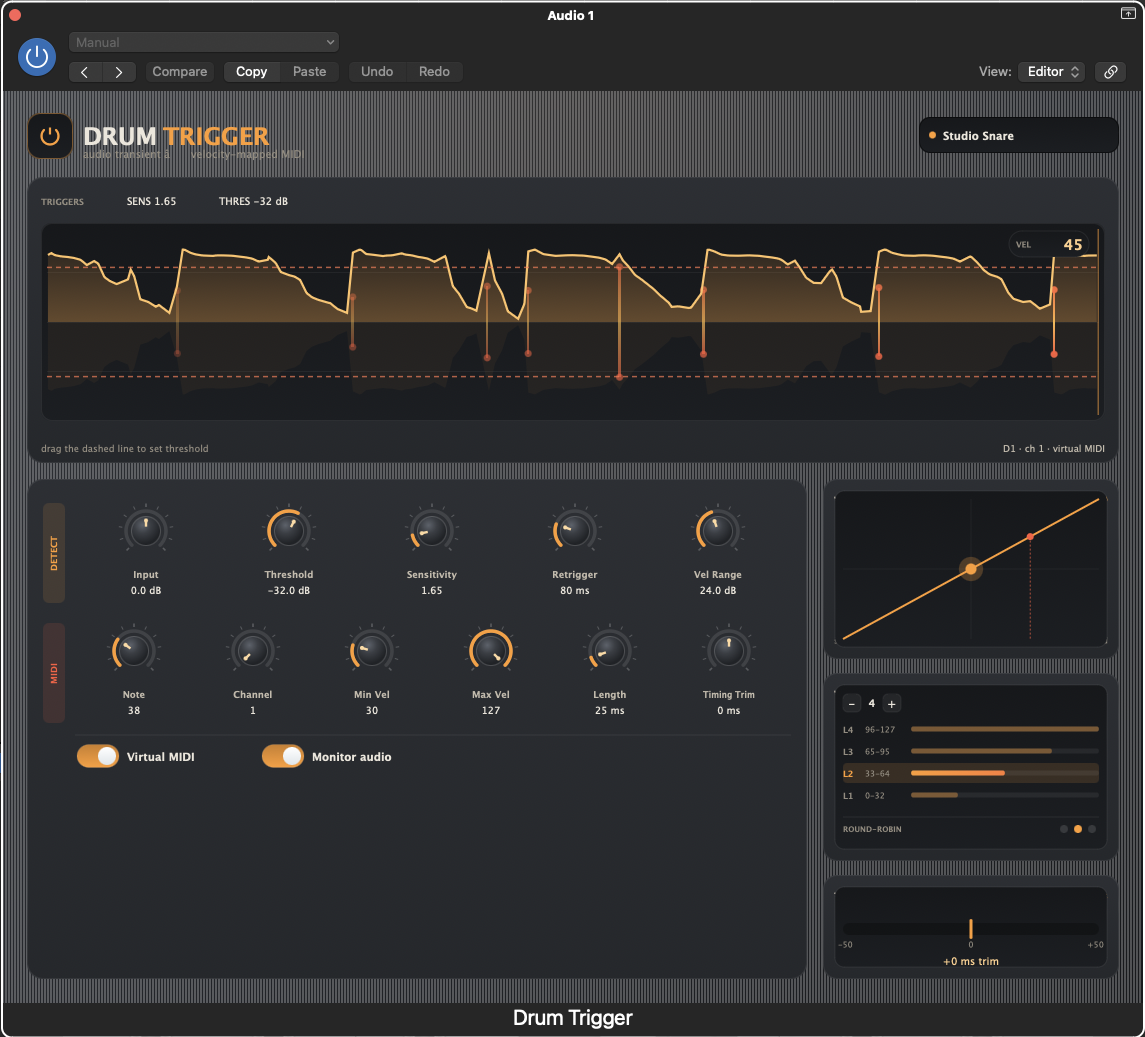Click the Redo button

pos(434,72)
